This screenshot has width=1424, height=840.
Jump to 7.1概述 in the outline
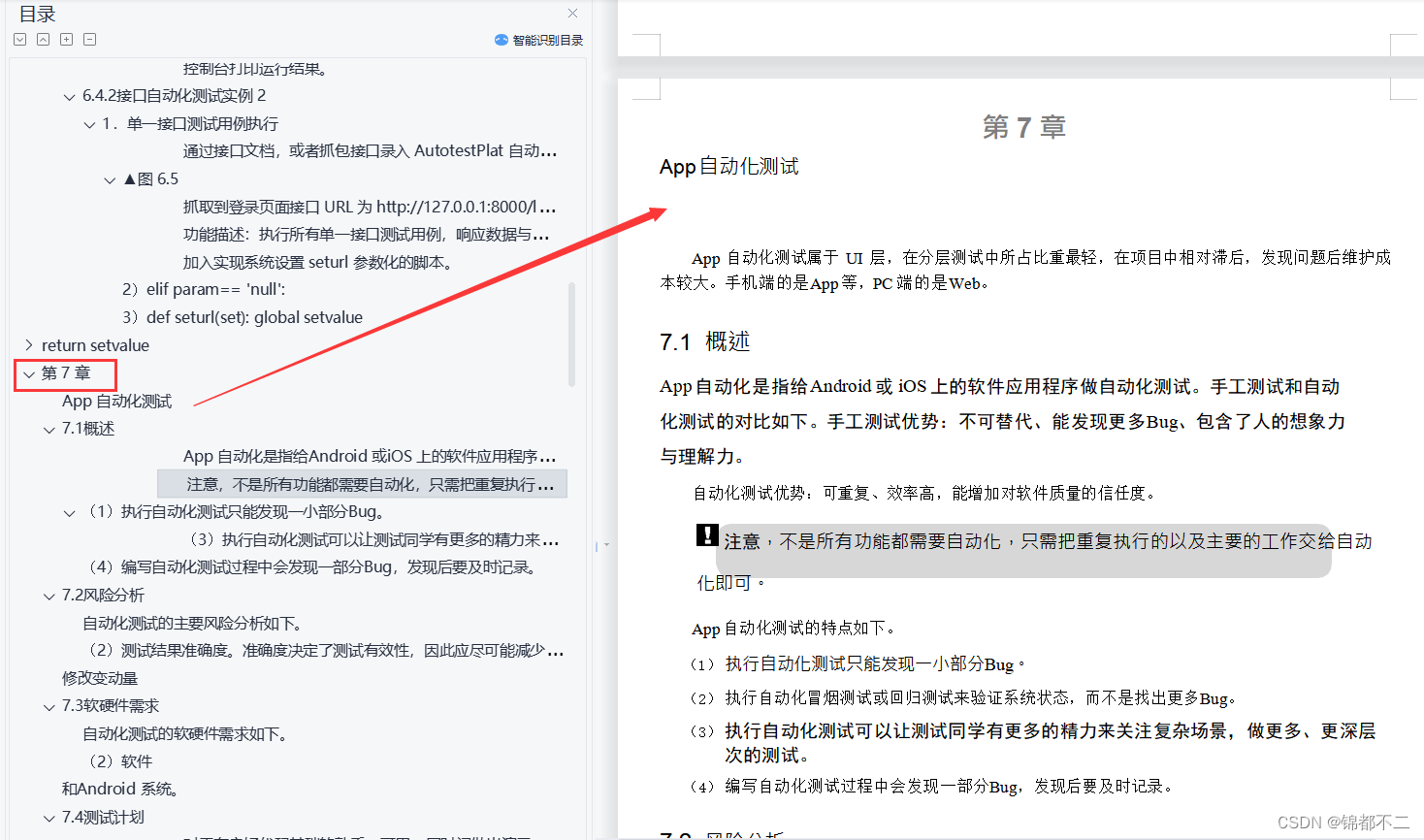coord(88,429)
